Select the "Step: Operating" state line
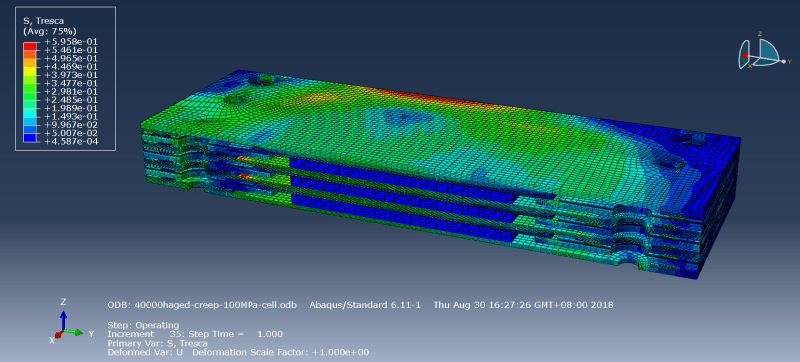The height and width of the screenshot is (362, 800). pyautogui.click(x=143, y=325)
